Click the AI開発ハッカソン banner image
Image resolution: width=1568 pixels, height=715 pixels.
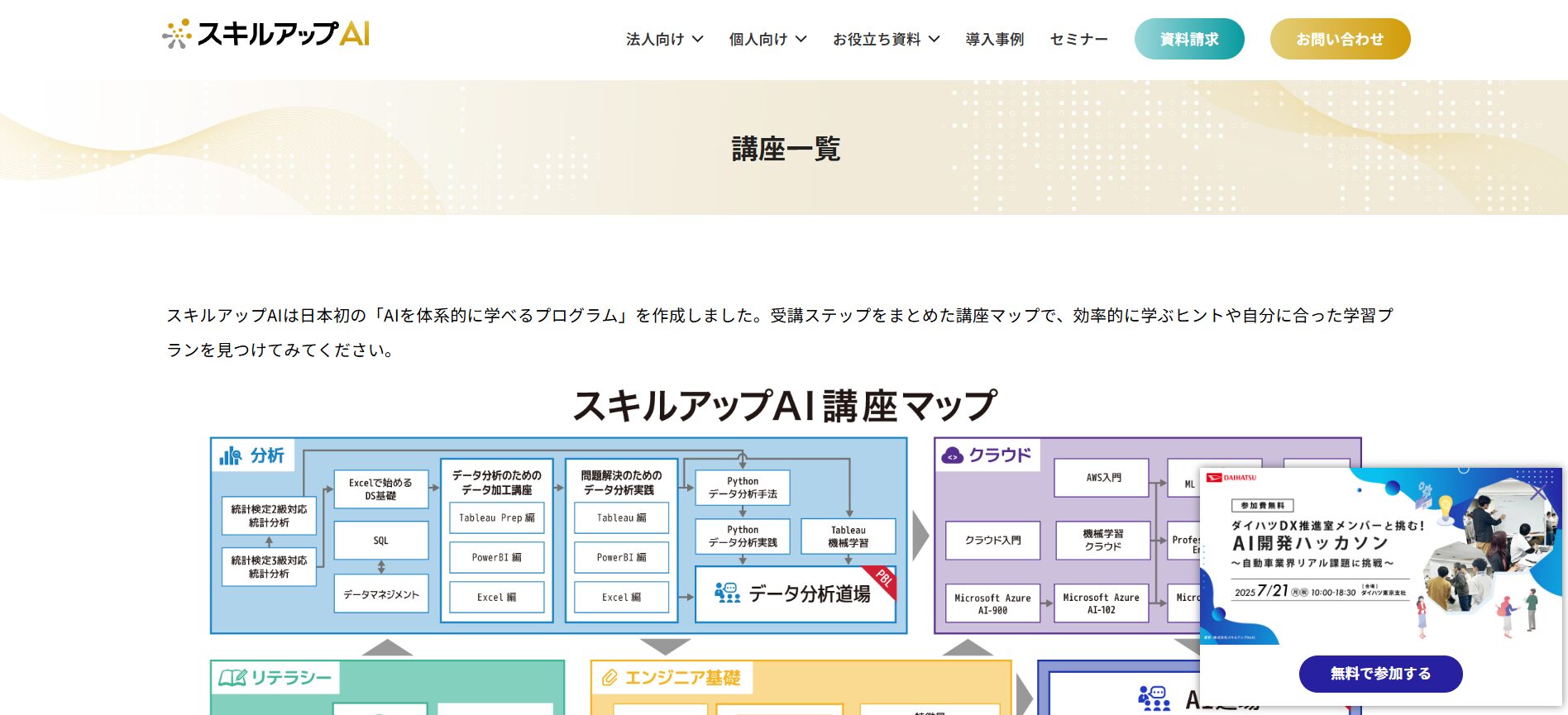coord(1380,556)
